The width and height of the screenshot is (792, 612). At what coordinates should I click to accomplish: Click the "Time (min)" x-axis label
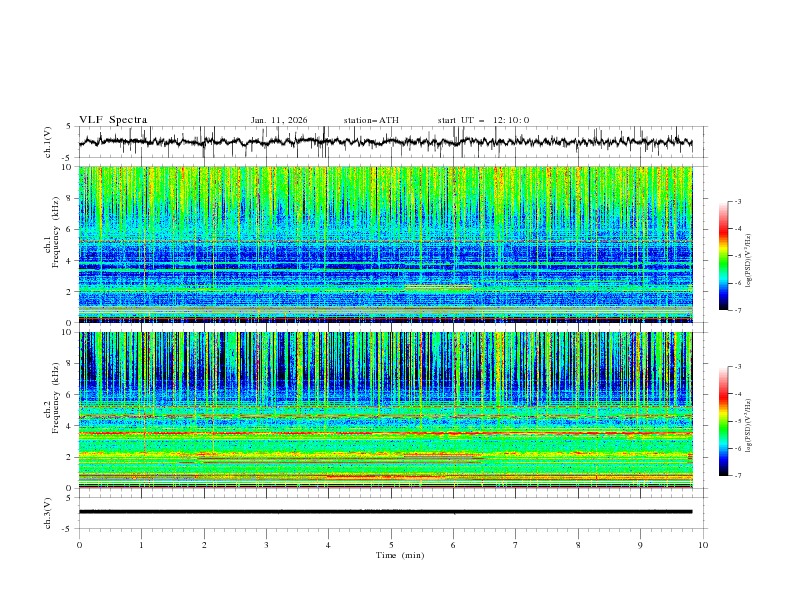tap(400, 555)
